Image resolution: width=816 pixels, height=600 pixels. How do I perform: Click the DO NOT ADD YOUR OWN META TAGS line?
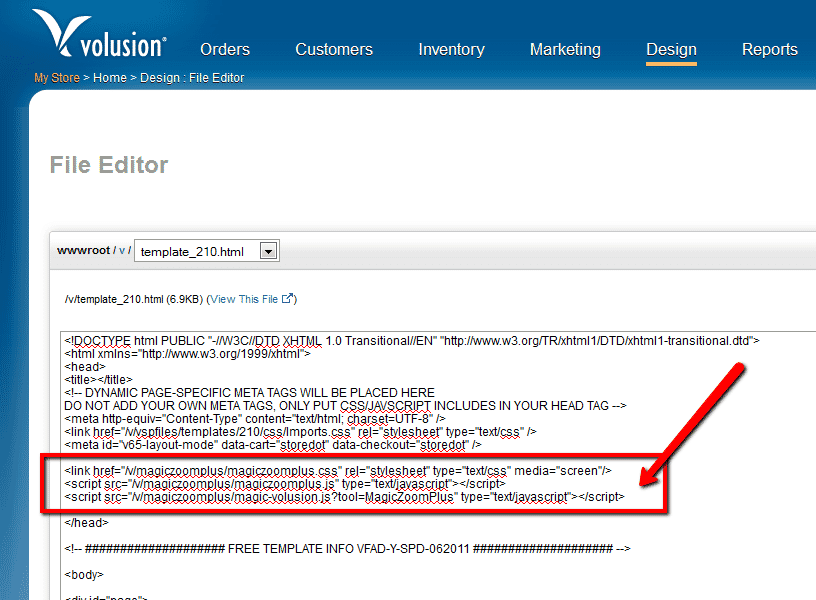point(345,406)
